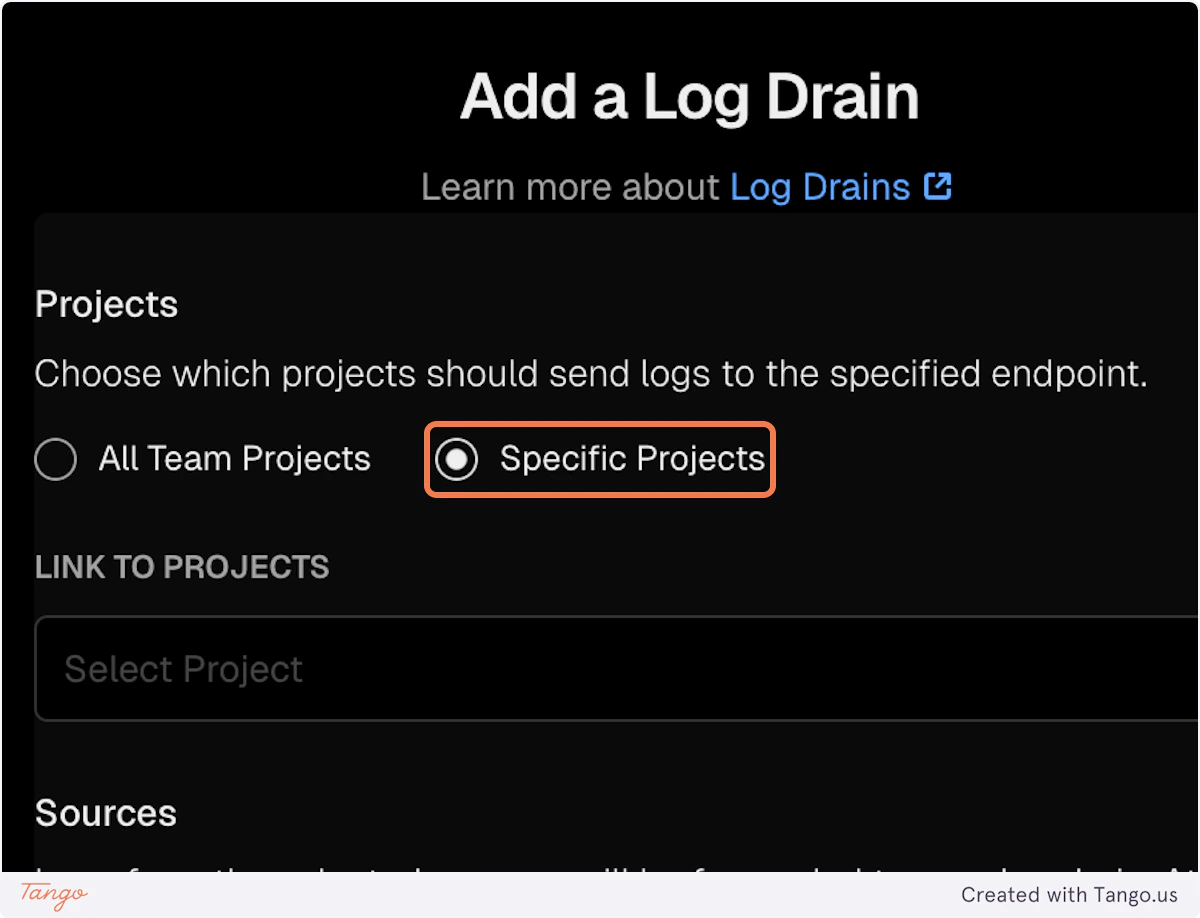
Task: Click the Sources section heading
Action: pos(105,812)
